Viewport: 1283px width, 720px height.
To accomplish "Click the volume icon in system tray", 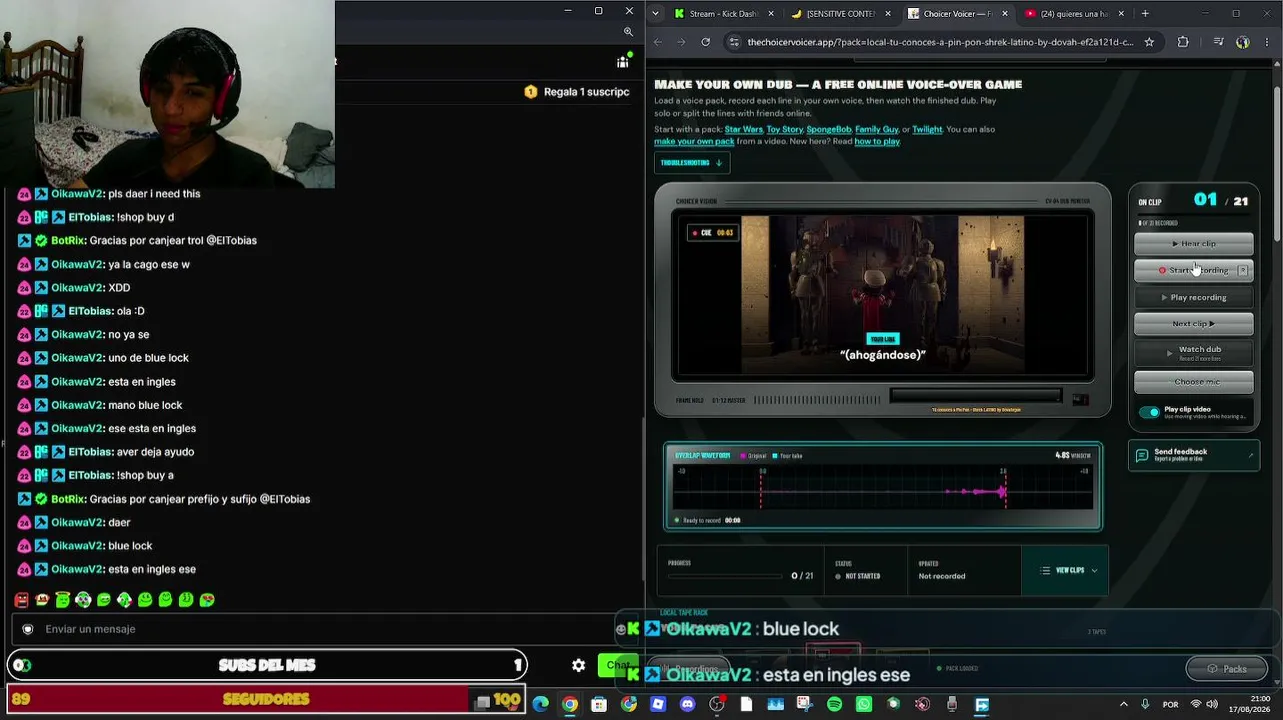I will (x=1212, y=704).
